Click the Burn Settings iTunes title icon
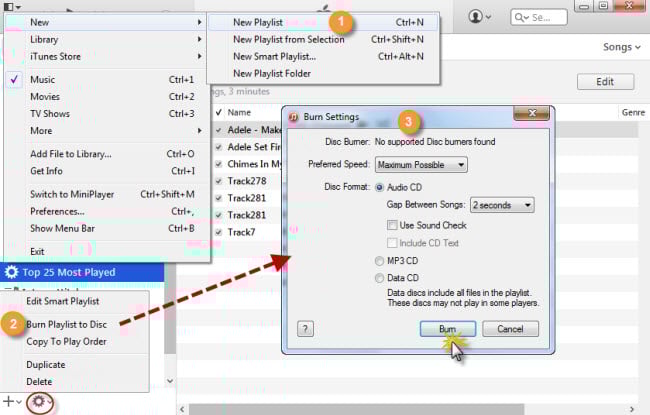The image size is (650, 415). pos(293,117)
